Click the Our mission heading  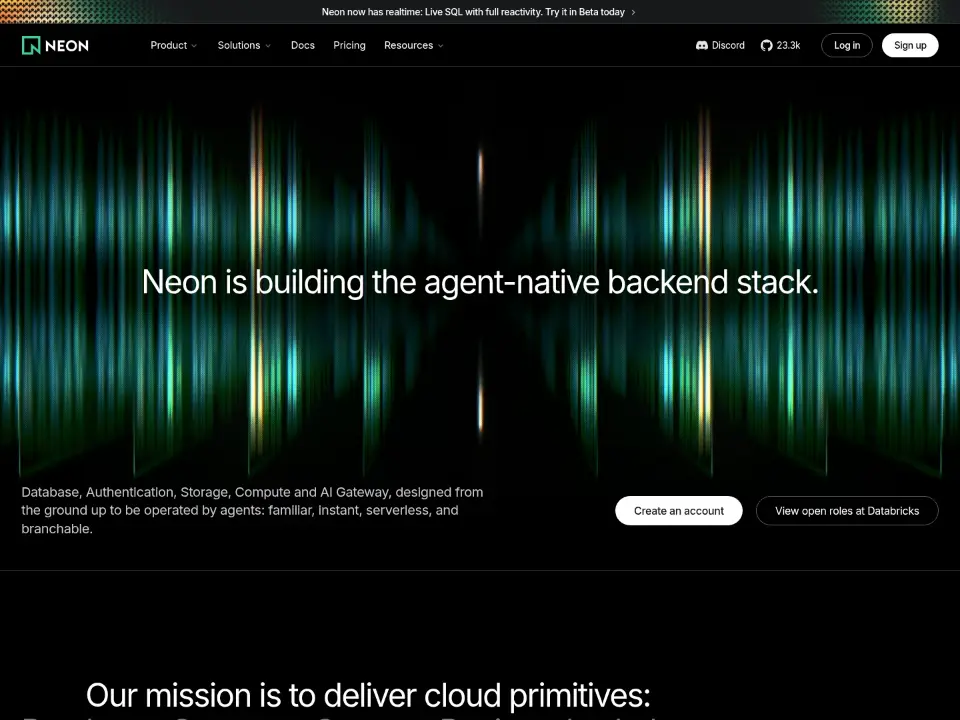click(x=368, y=696)
